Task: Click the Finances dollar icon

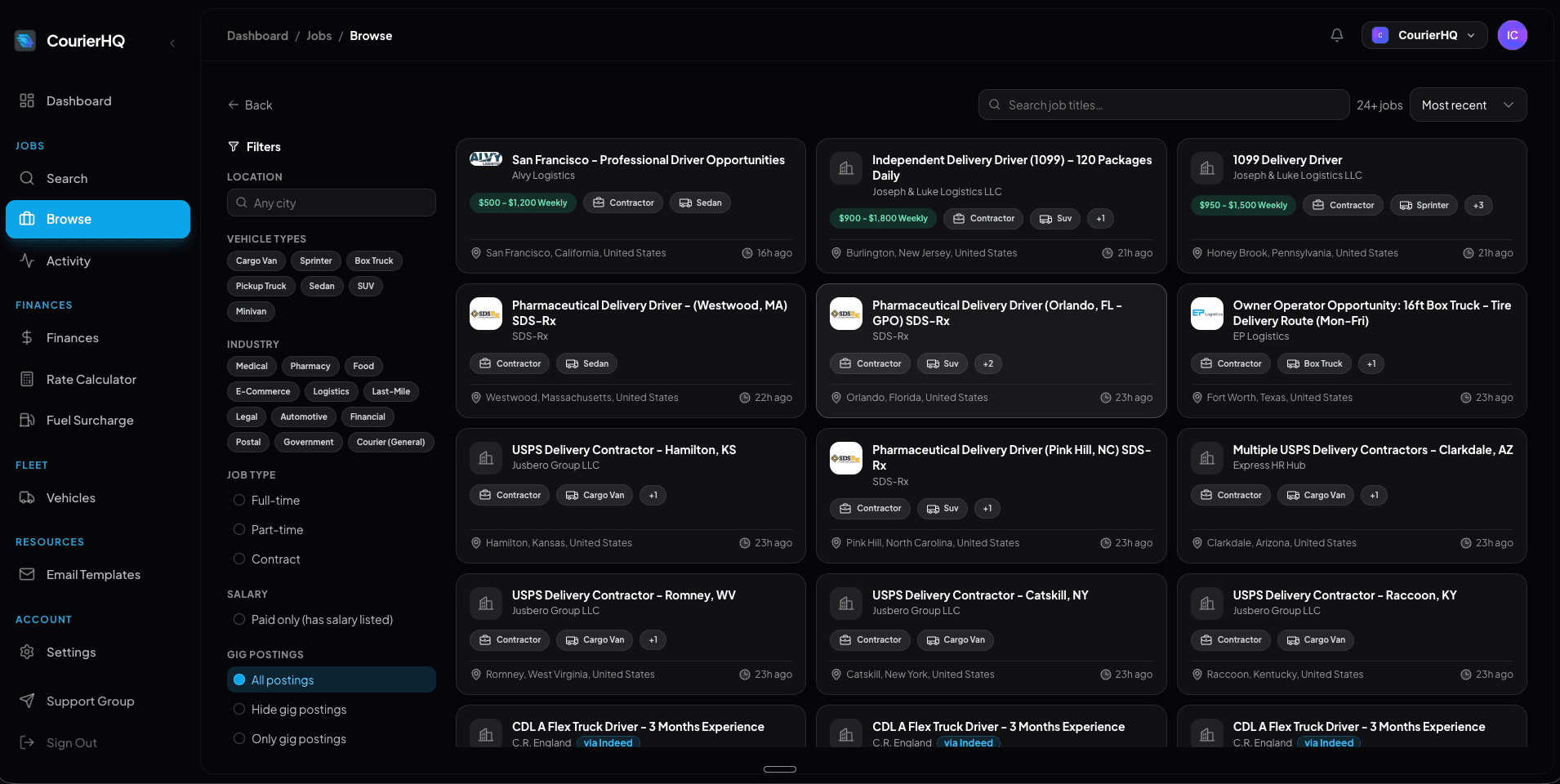Action: pos(27,337)
